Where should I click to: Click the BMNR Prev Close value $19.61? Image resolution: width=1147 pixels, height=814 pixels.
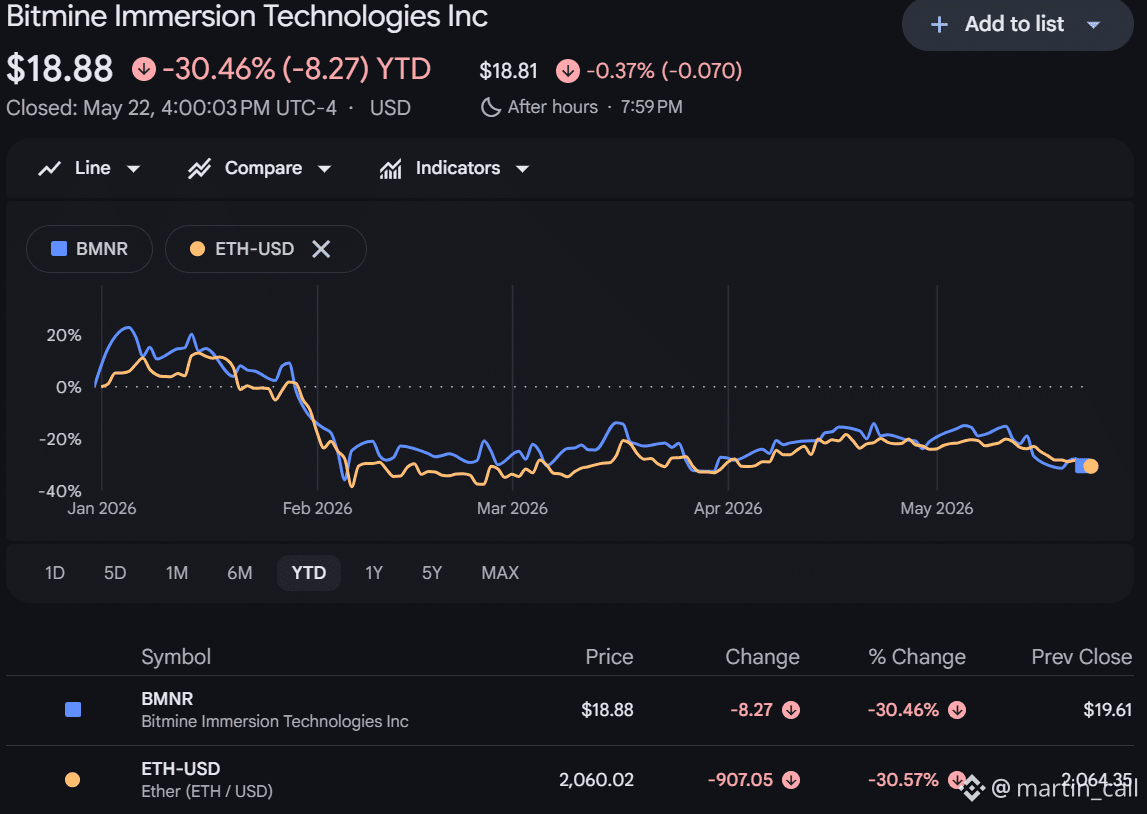point(1107,710)
